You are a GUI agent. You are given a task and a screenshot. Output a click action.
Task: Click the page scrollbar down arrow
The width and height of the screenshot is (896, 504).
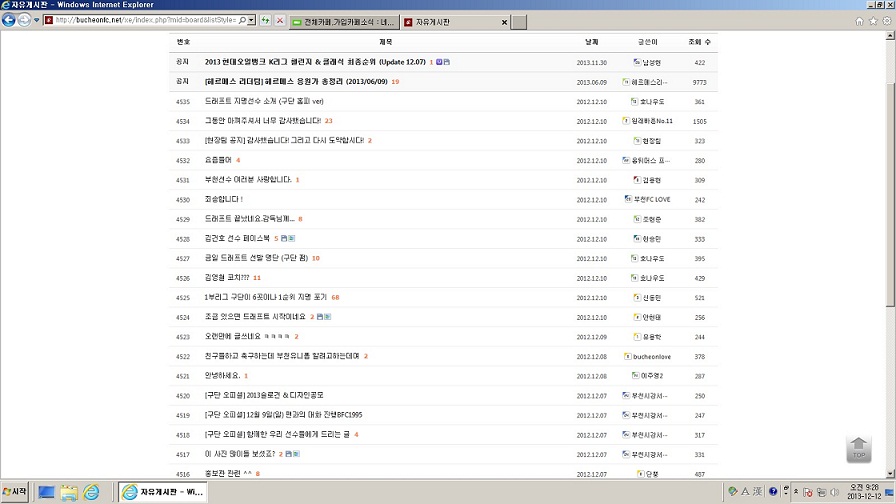pos(890,474)
